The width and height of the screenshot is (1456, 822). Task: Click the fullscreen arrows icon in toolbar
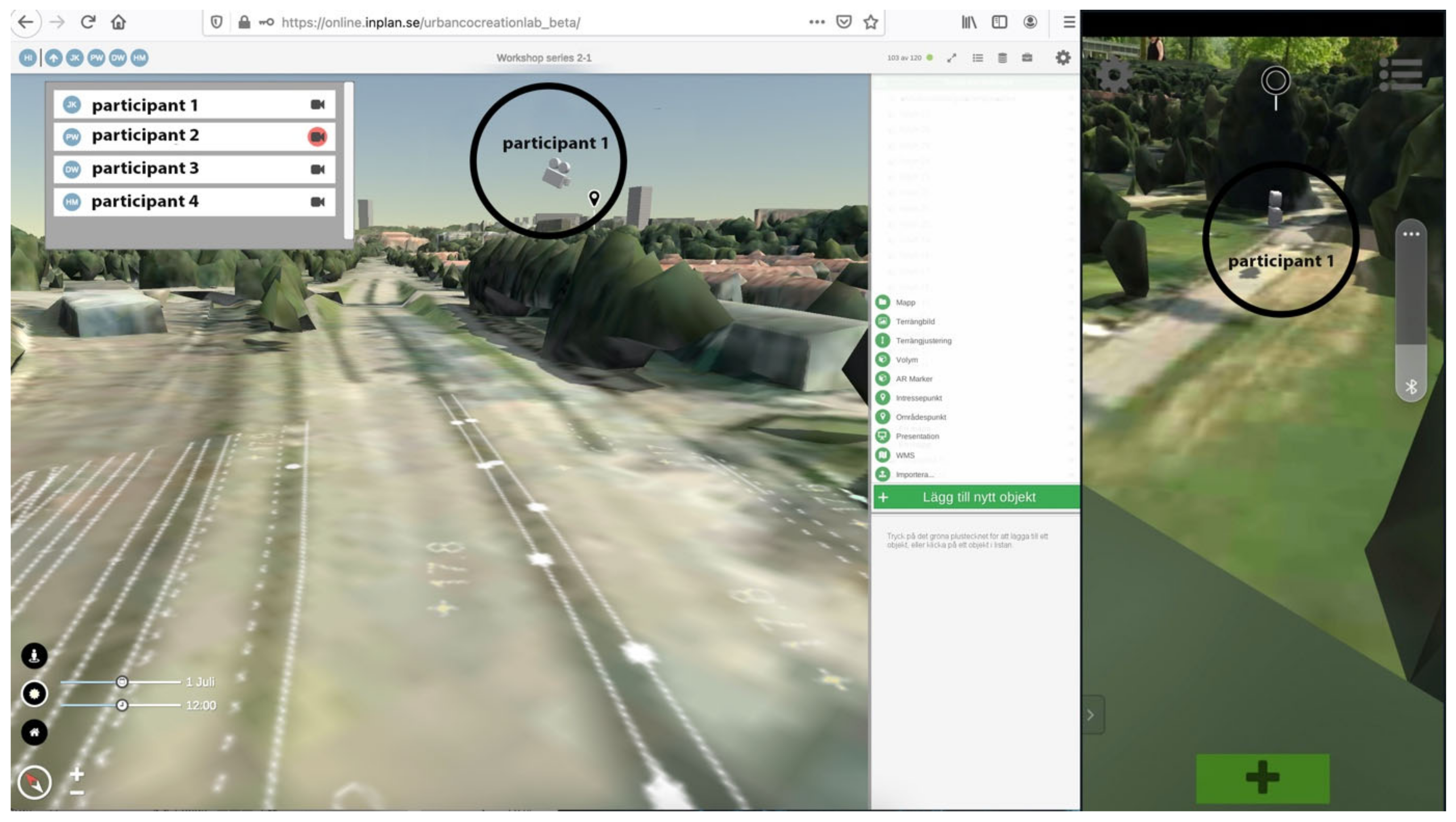(952, 58)
